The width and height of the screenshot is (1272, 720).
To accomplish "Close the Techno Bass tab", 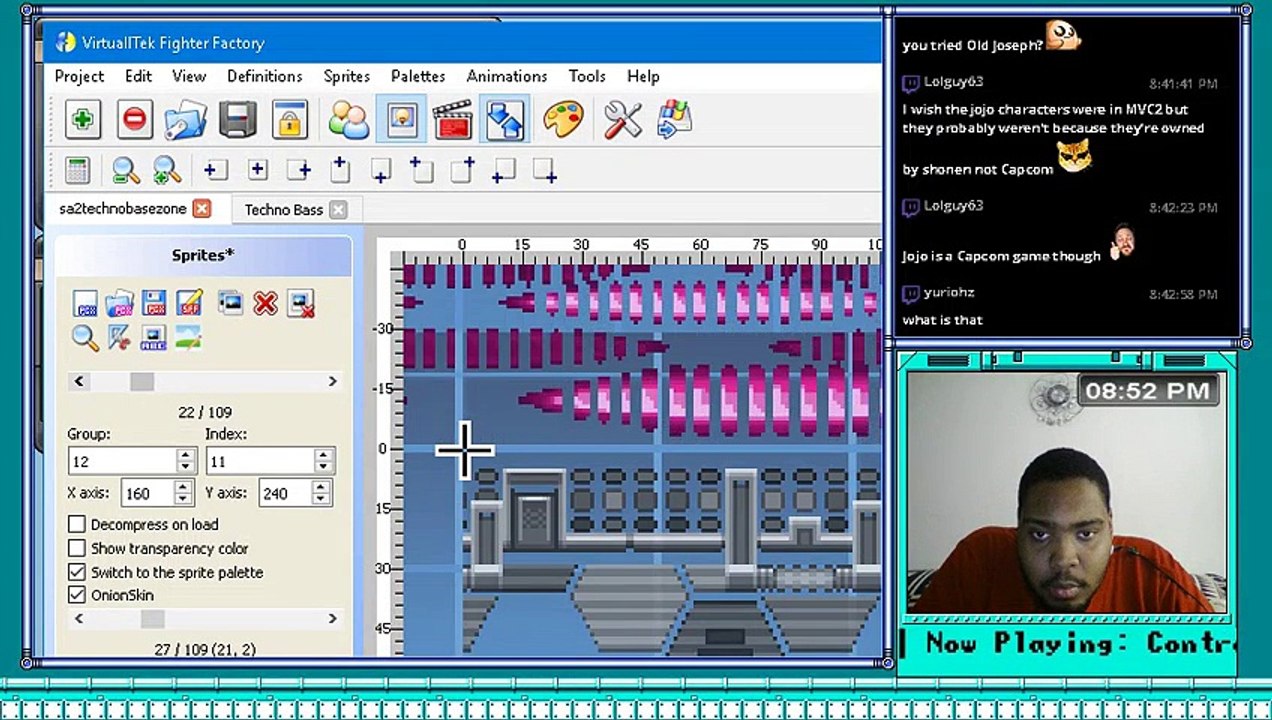I will pos(338,209).
